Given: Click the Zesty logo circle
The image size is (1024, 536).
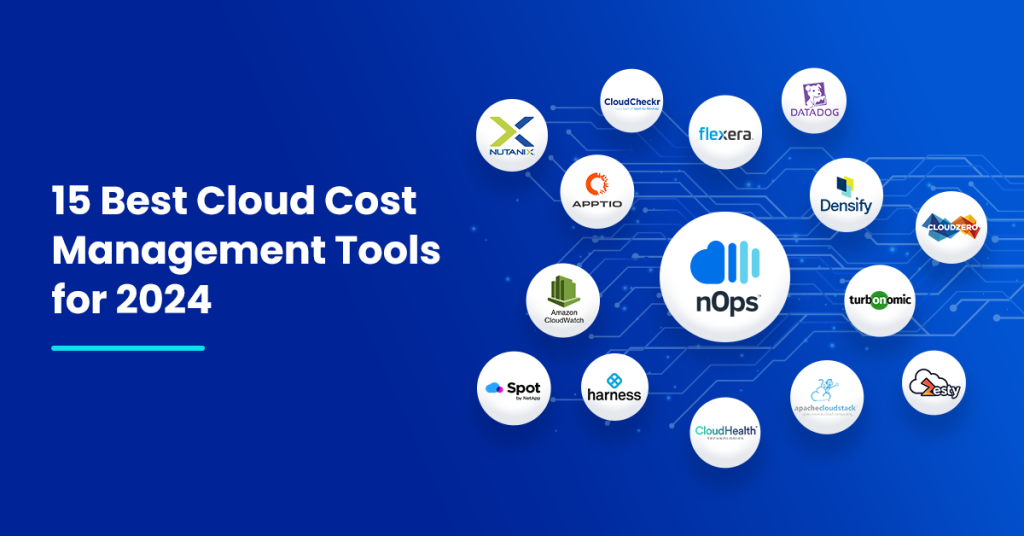Looking at the screenshot, I should [934, 383].
